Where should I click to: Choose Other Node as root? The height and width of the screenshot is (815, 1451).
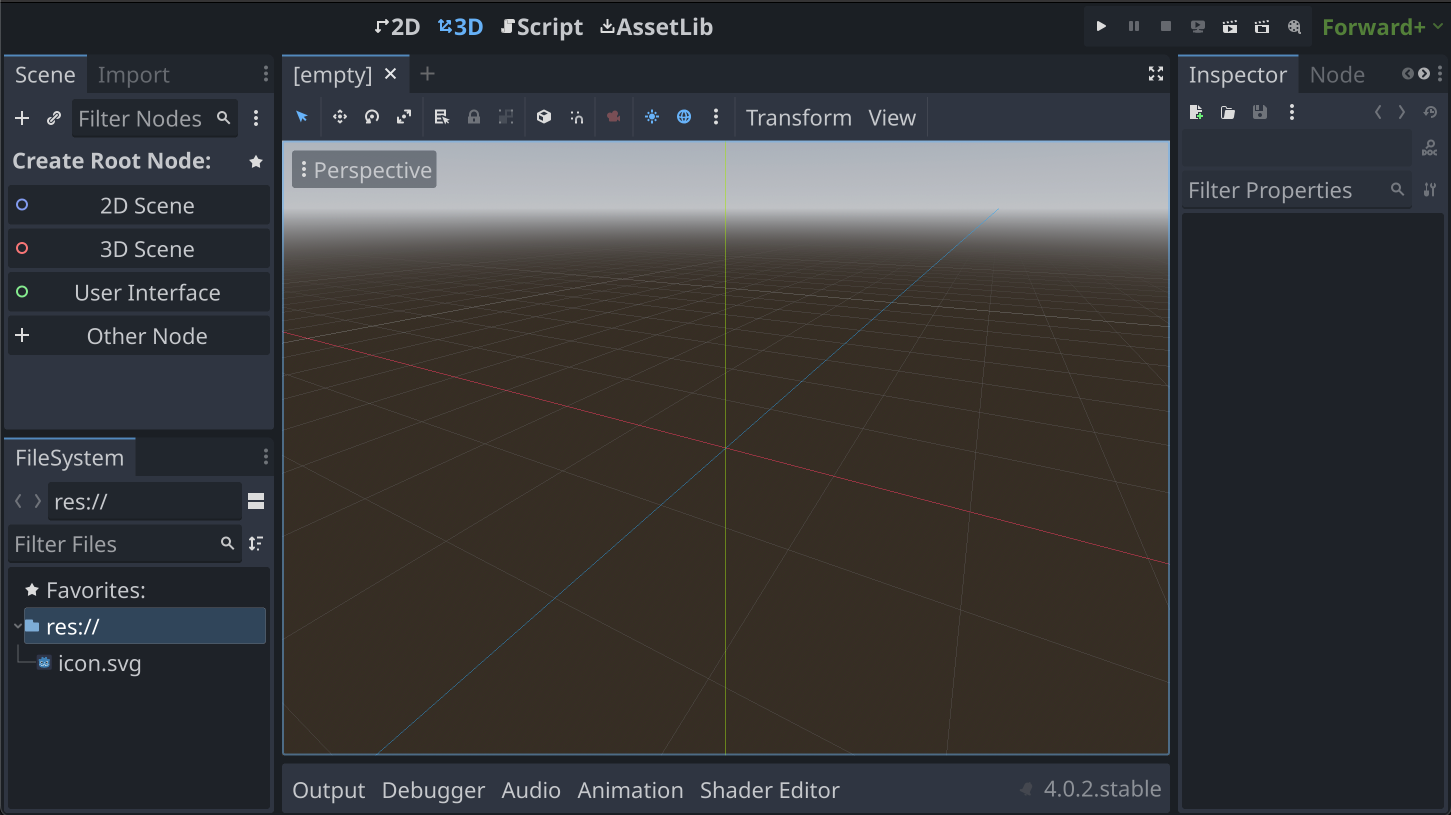[x=139, y=336]
